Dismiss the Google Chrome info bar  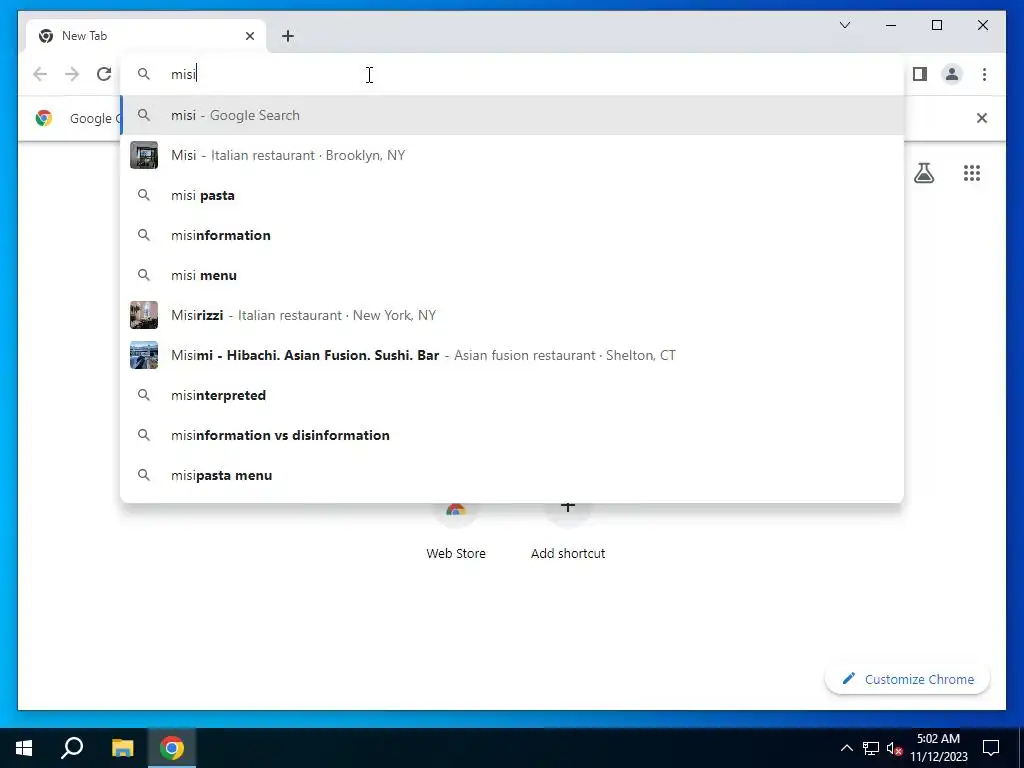[x=982, y=118]
